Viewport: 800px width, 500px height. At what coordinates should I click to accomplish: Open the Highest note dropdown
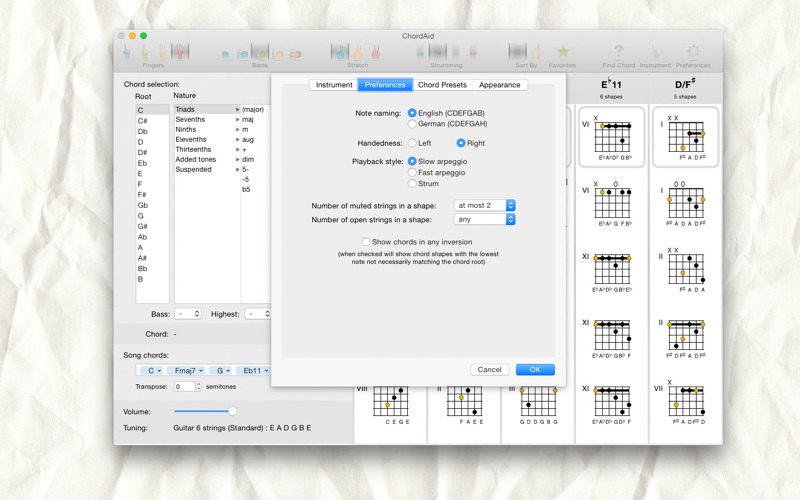tap(258, 314)
